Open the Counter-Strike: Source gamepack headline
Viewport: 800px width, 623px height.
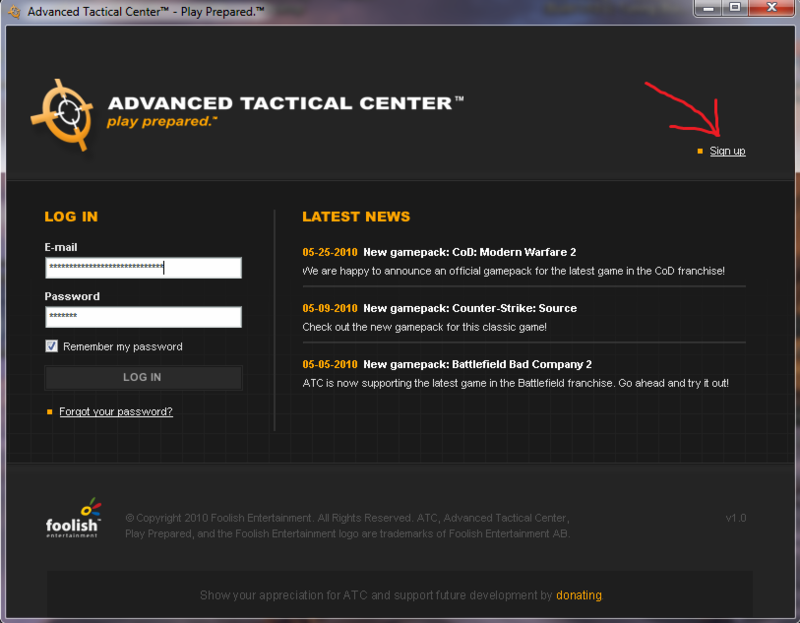click(470, 308)
